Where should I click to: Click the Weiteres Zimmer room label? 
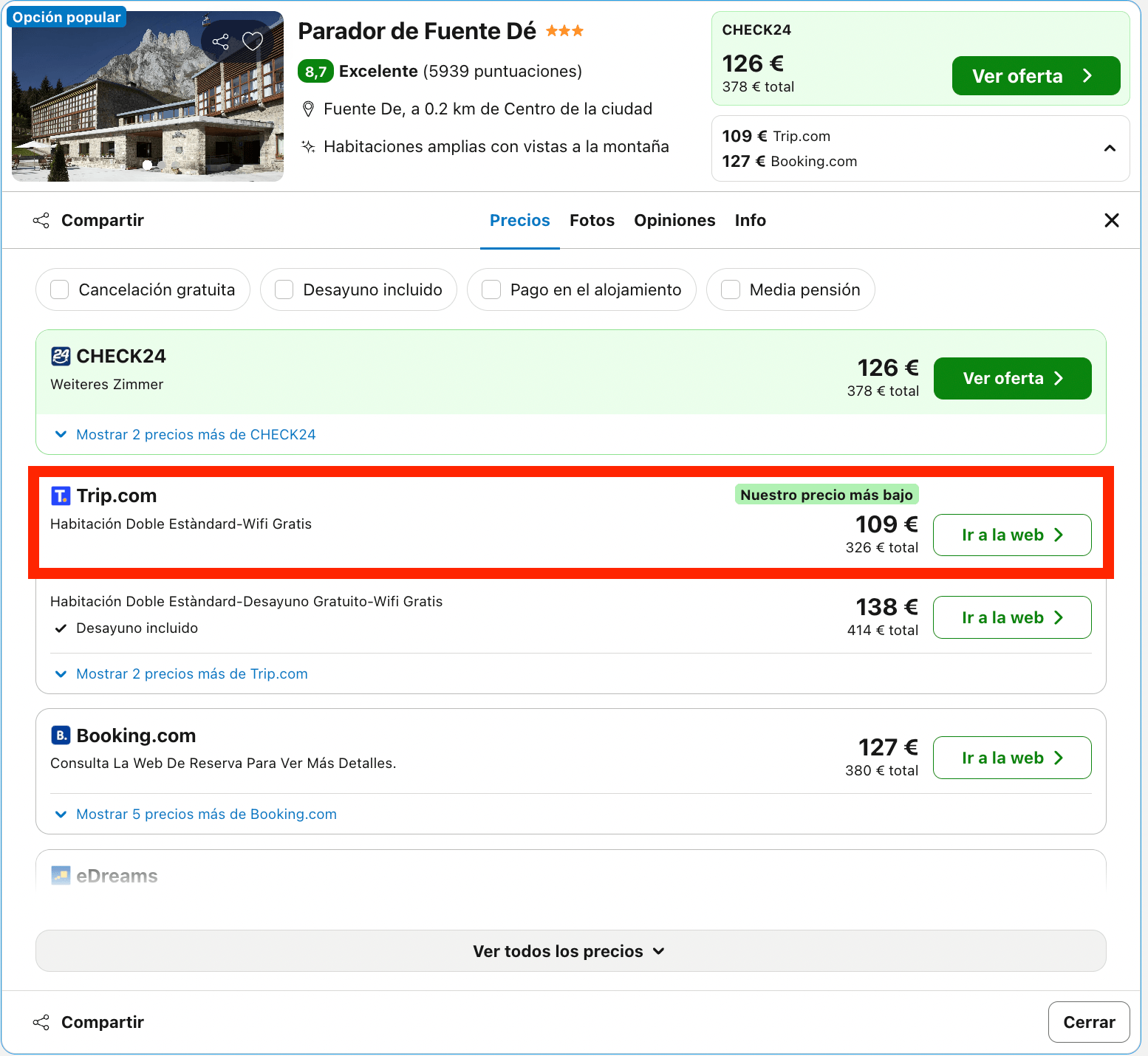[x=107, y=384]
